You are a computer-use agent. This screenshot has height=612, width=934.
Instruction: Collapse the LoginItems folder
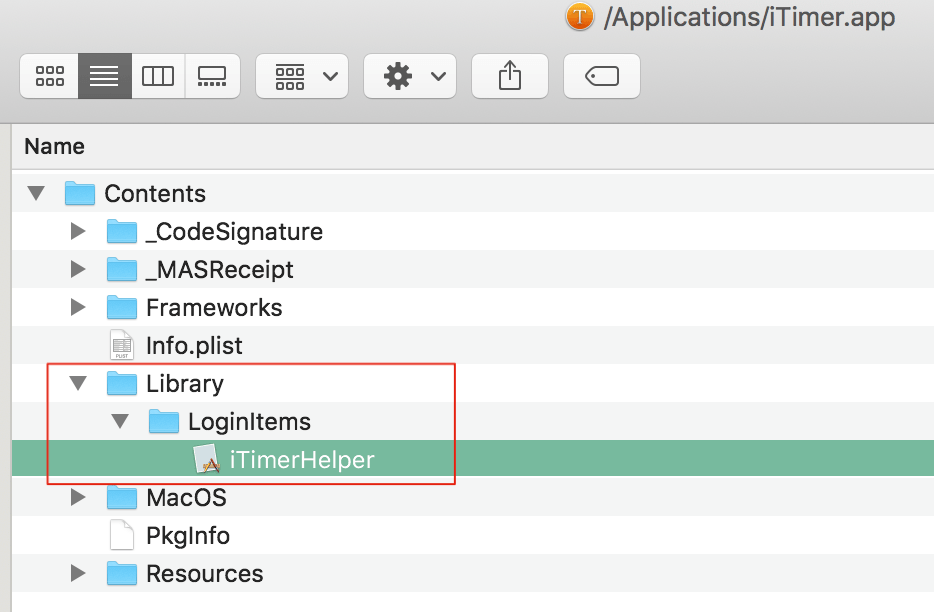pos(120,421)
